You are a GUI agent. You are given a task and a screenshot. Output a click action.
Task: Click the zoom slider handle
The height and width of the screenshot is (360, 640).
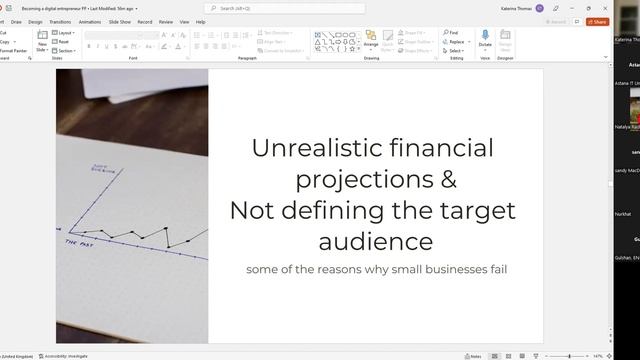[x=569, y=356]
